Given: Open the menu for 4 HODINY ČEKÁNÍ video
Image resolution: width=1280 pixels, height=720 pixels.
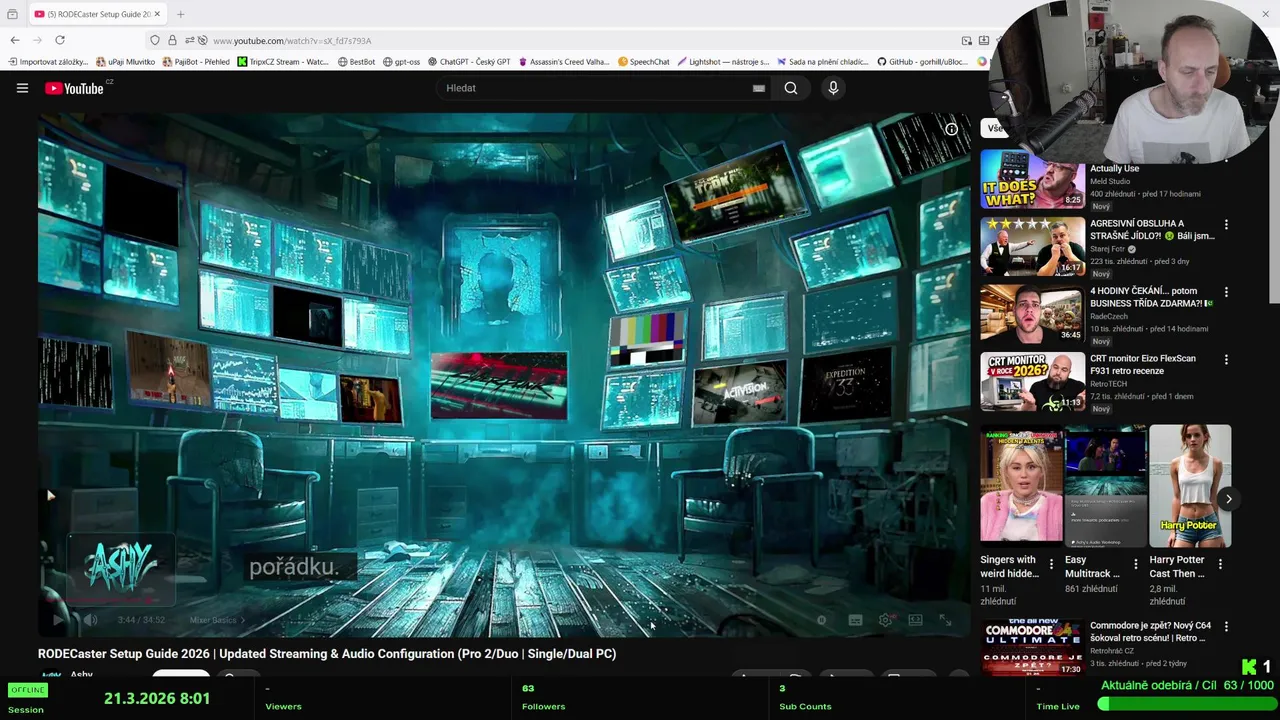Looking at the screenshot, I should (x=1226, y=292).
